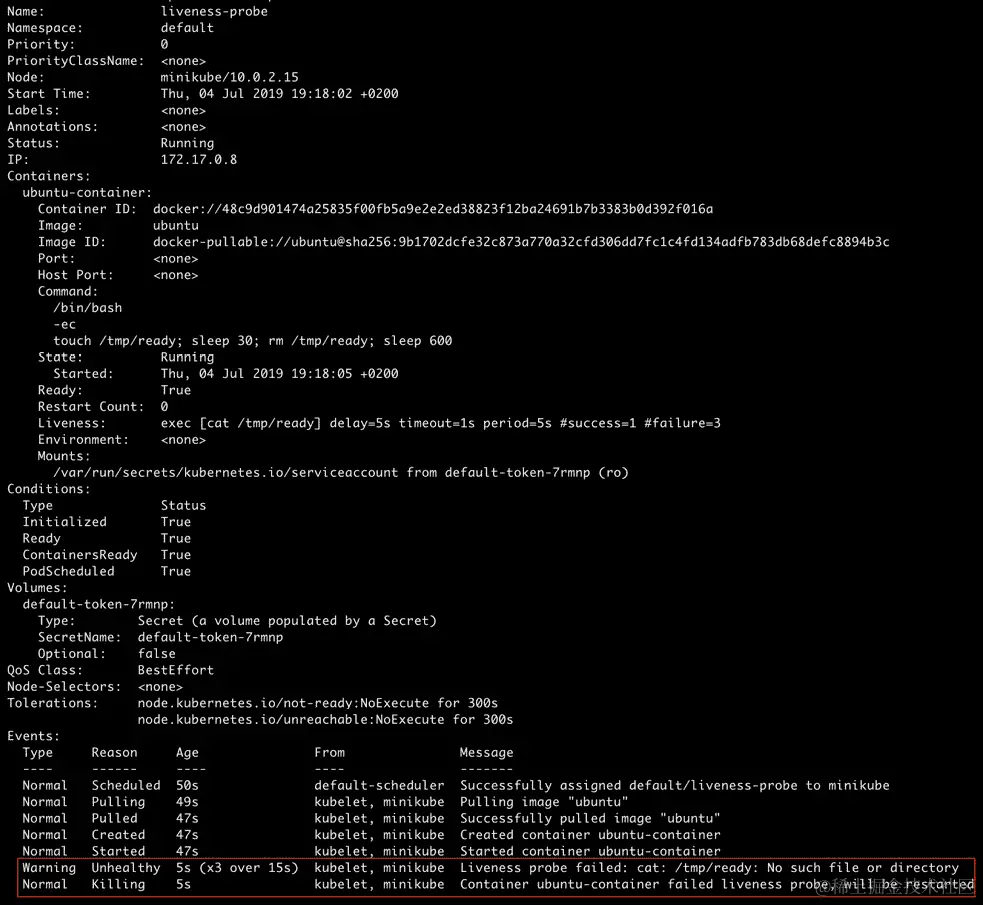This screenshot has width=983, height=905.
Task: Click the 'Warning' event type
Action: click(x=49, y=867)
